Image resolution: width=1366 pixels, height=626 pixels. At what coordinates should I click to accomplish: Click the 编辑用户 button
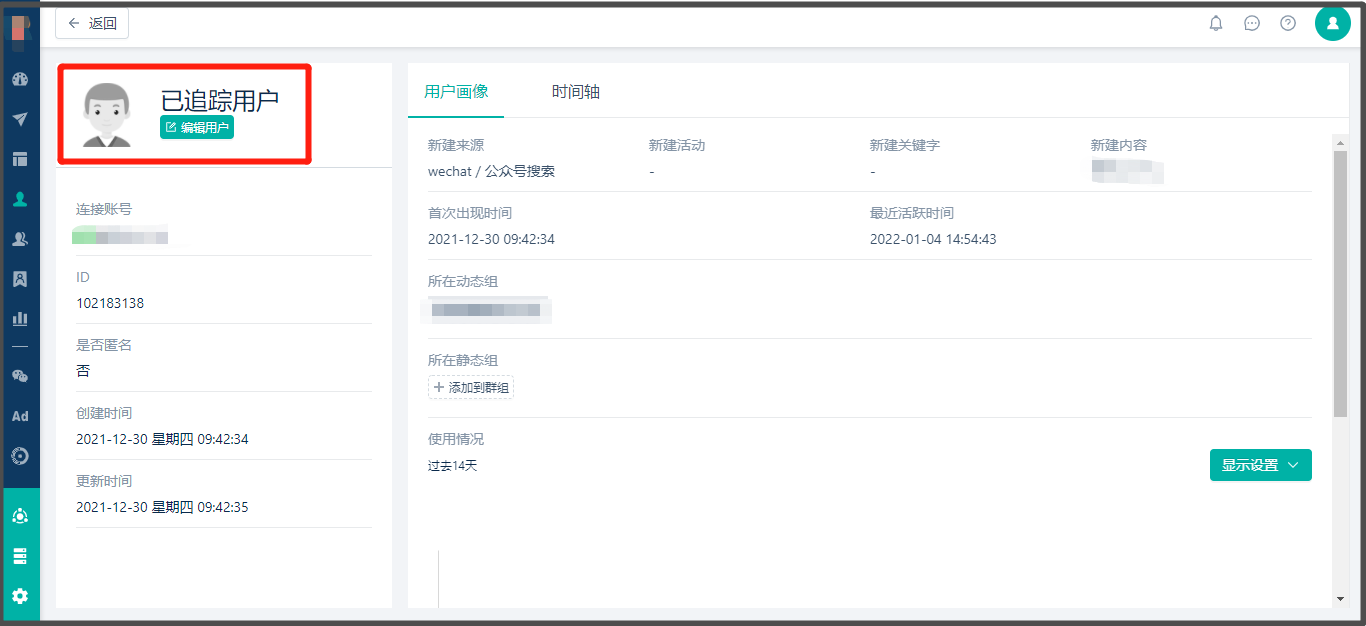point(197,127)
